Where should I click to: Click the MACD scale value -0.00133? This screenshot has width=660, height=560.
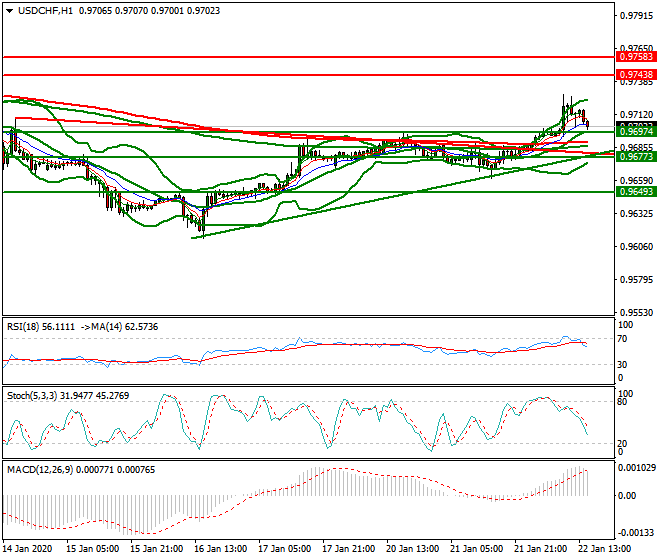click(636, 533)
